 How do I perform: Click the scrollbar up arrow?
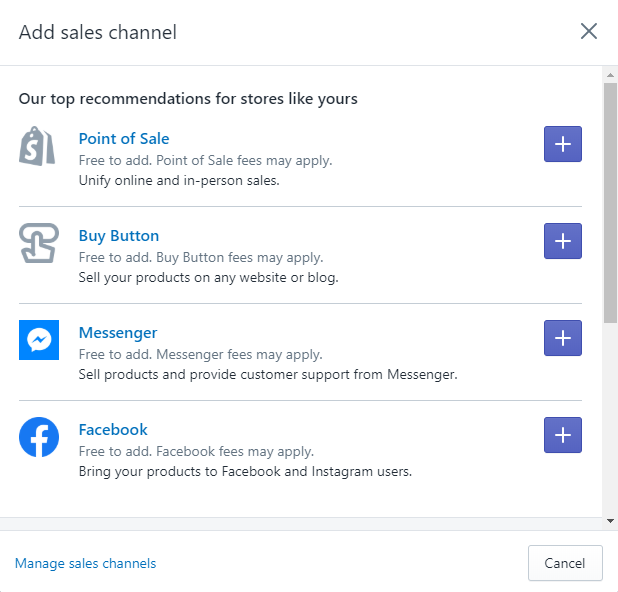[610, 74]
